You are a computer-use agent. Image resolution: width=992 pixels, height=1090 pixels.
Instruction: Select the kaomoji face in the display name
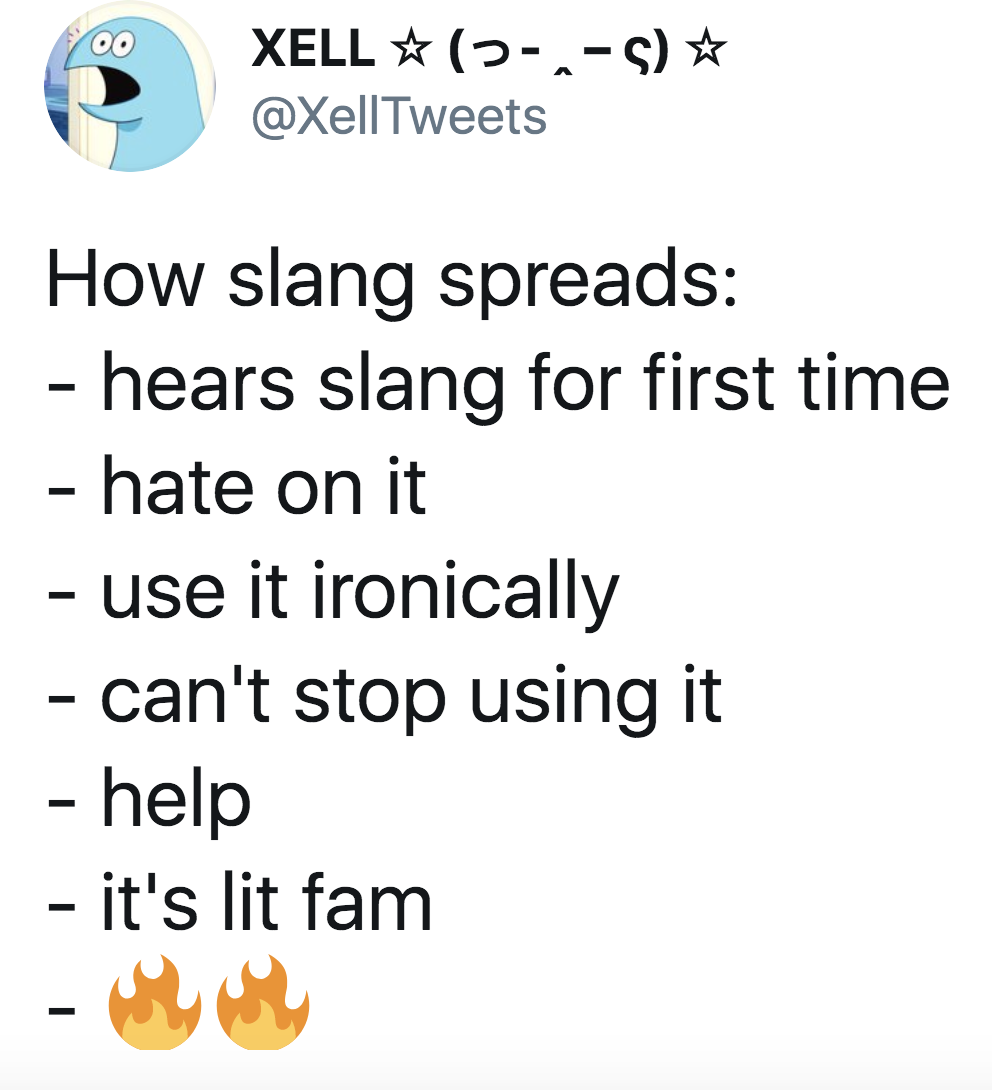click(558, 51)
